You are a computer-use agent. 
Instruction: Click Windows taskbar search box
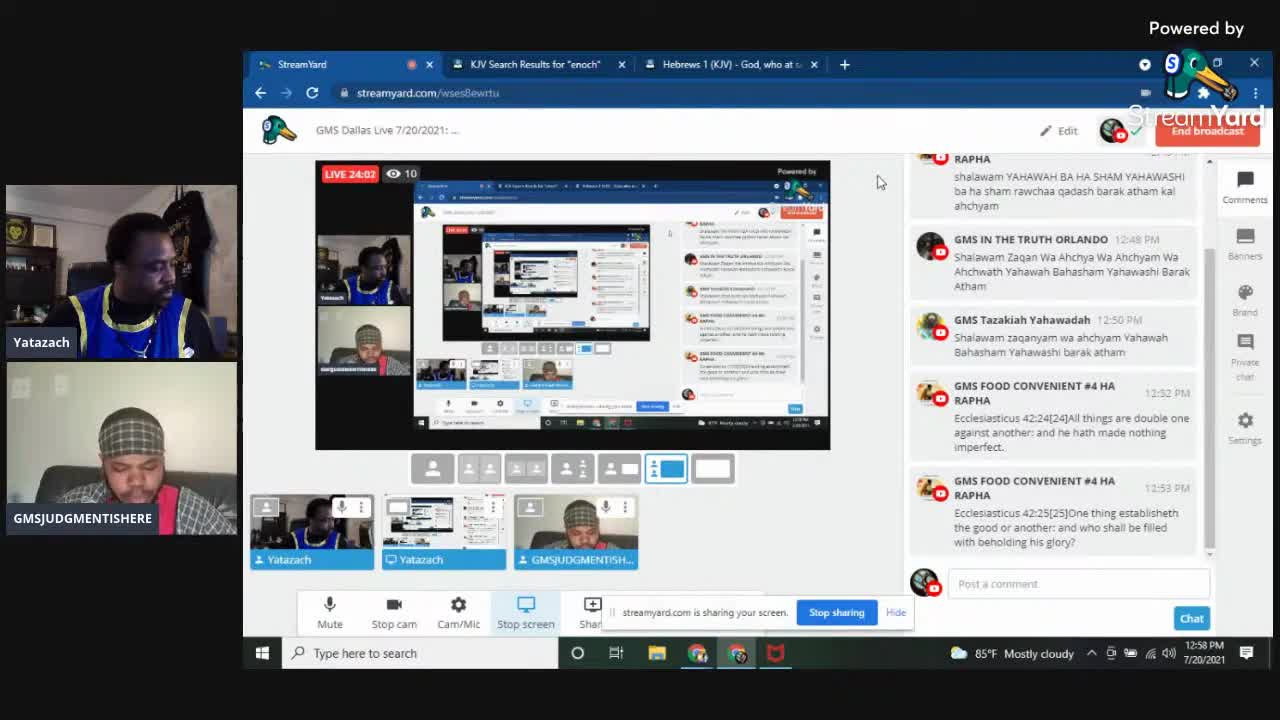pos(420,653)
